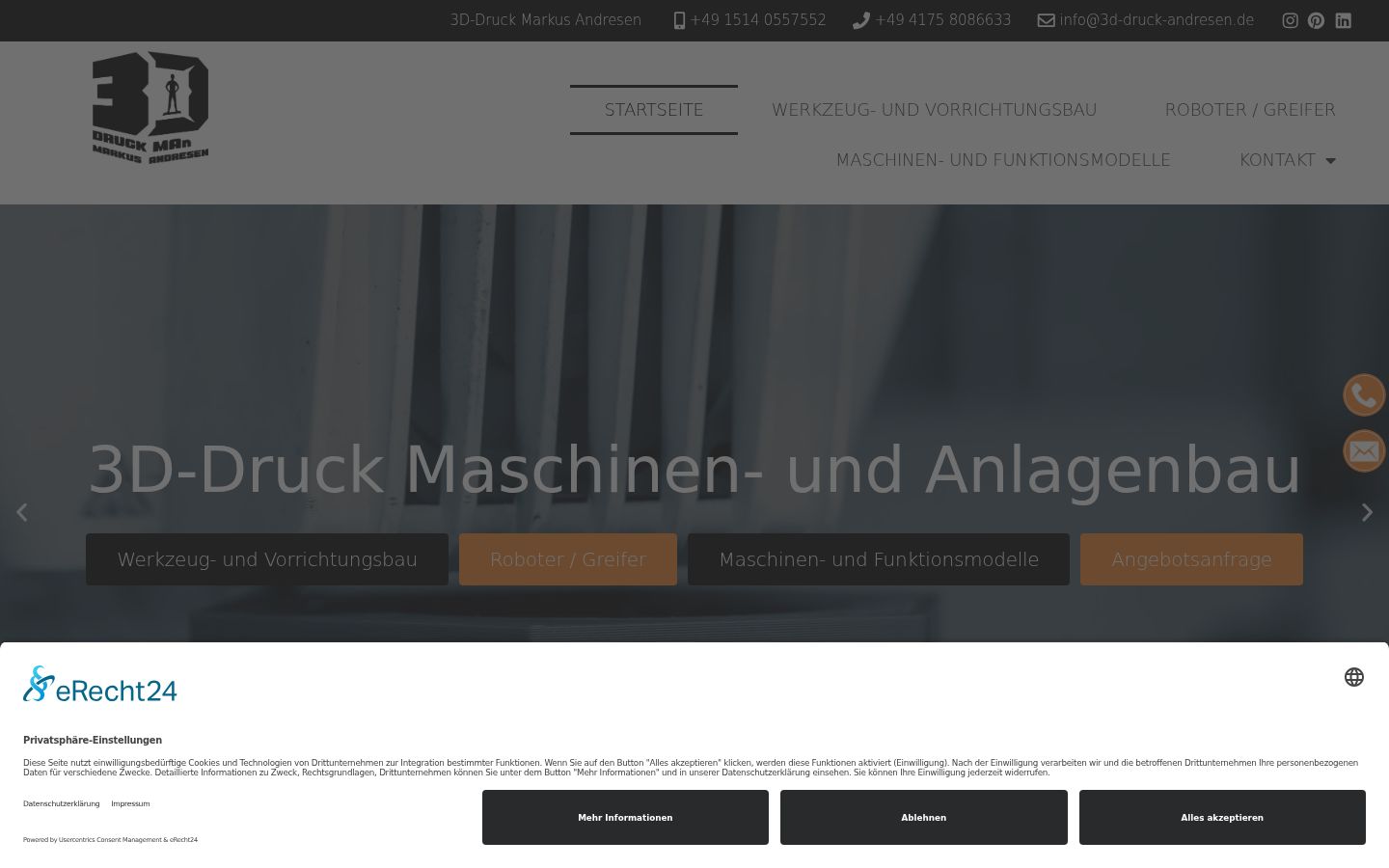
Task: Call phone number +49 4175 8086633
Action: point(932,20)
